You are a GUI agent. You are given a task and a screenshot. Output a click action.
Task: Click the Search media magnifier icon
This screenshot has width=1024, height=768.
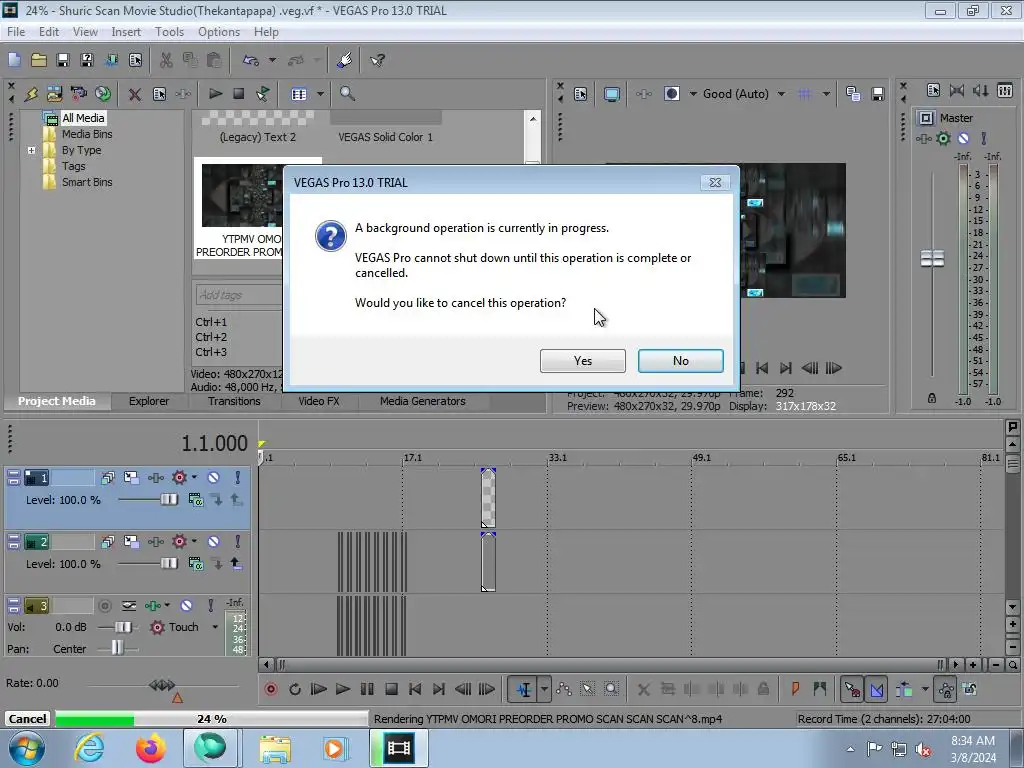coord(347,94)
